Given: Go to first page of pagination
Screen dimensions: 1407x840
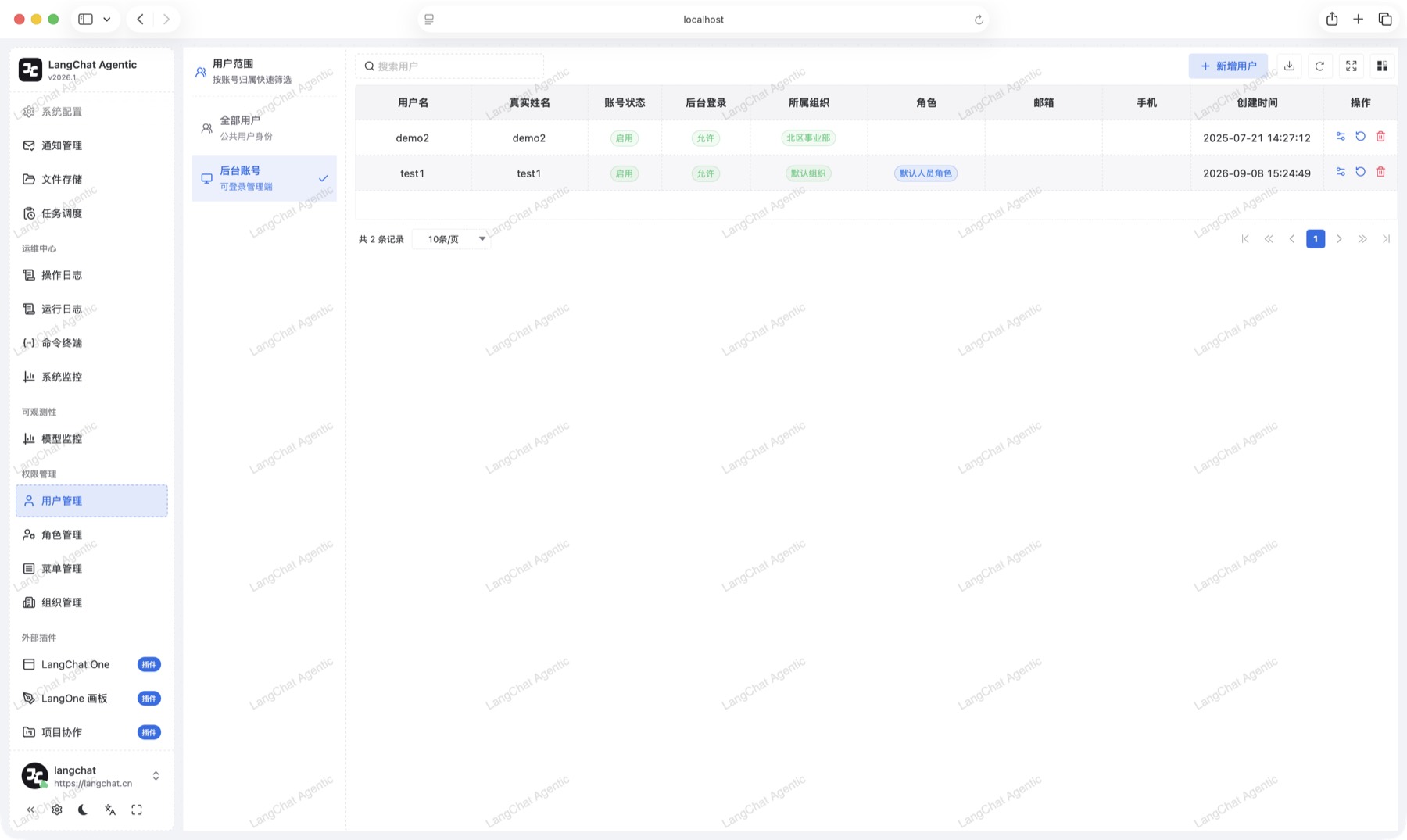Looking at the screenshot, I should click(x=1245, y=239).
